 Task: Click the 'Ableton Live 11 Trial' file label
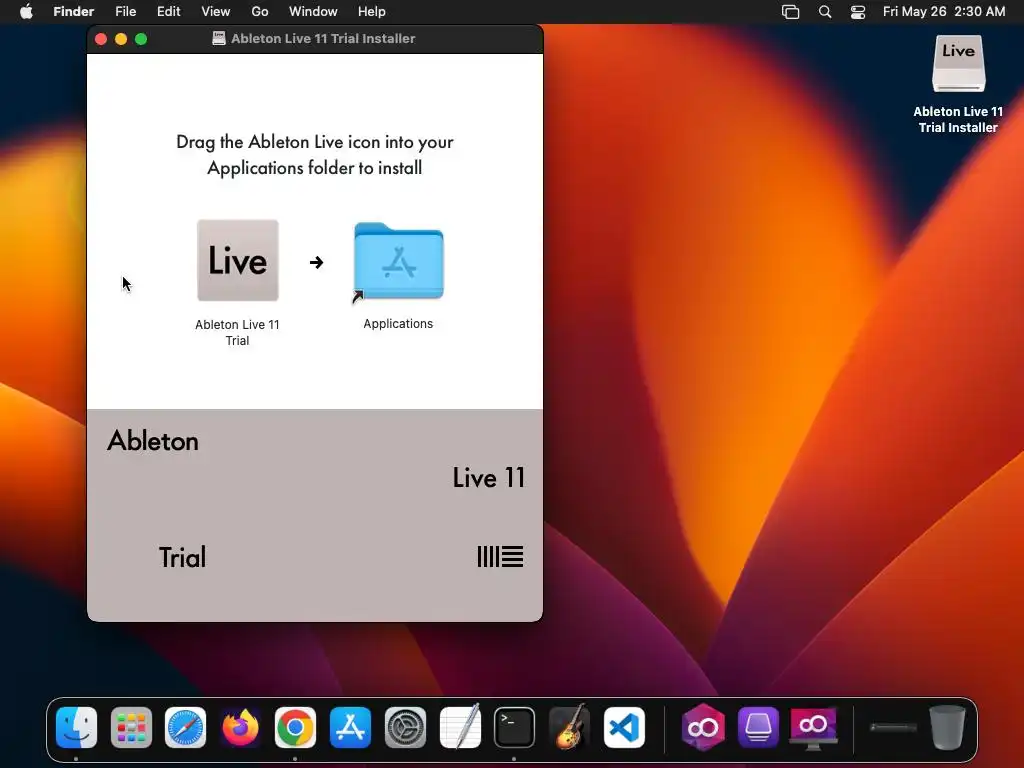[x=237, y=332]
